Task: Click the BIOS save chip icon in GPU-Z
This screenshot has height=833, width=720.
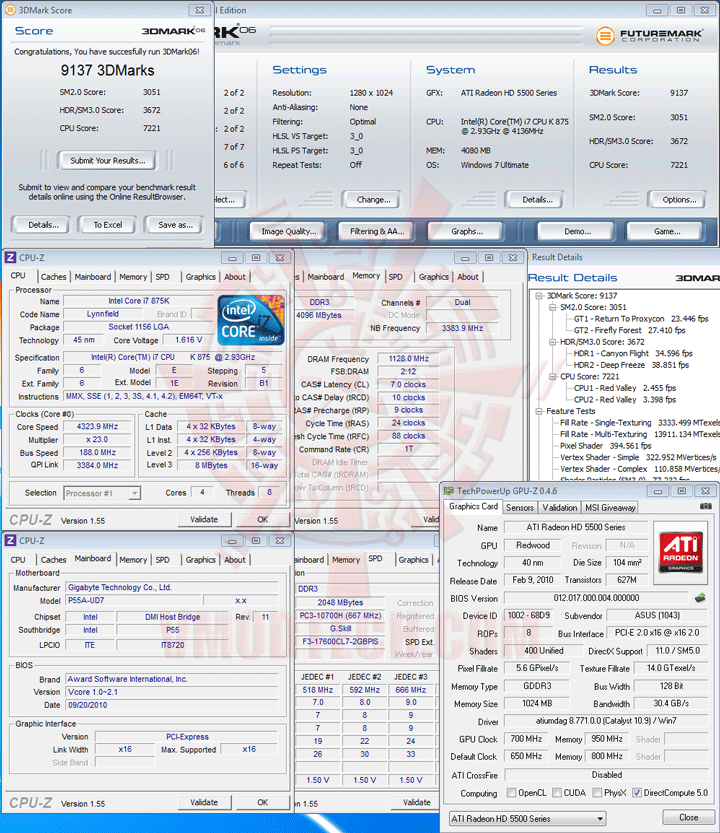Action: click(x=700, y=598)
